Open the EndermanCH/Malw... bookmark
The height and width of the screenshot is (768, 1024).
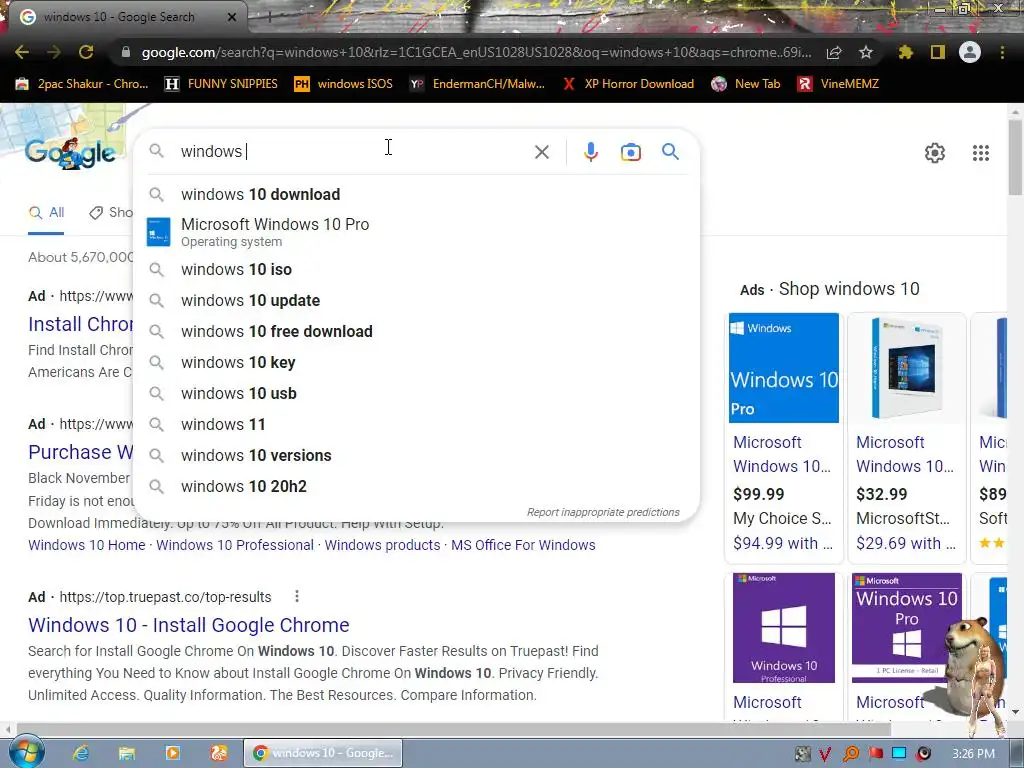tap(477, 84)
